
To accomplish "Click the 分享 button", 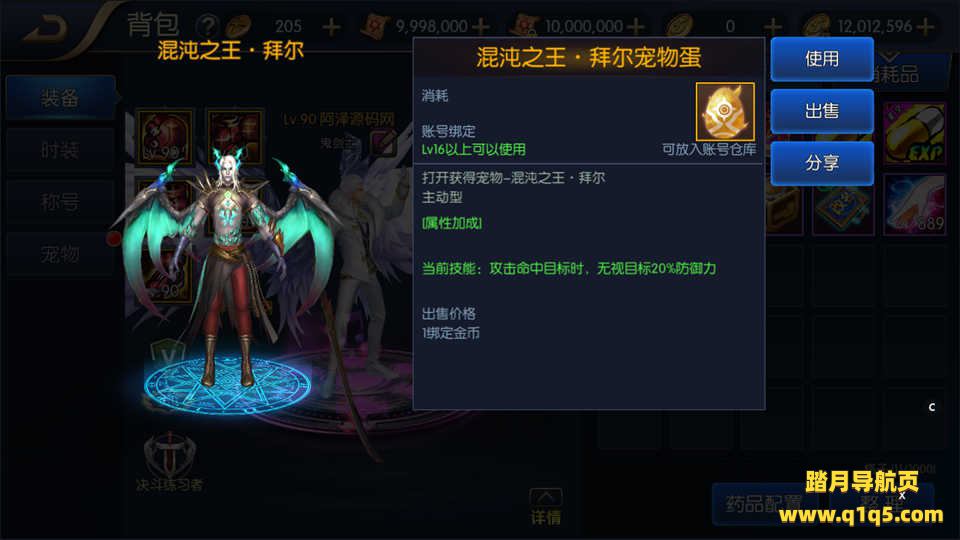I will point(822,163).
